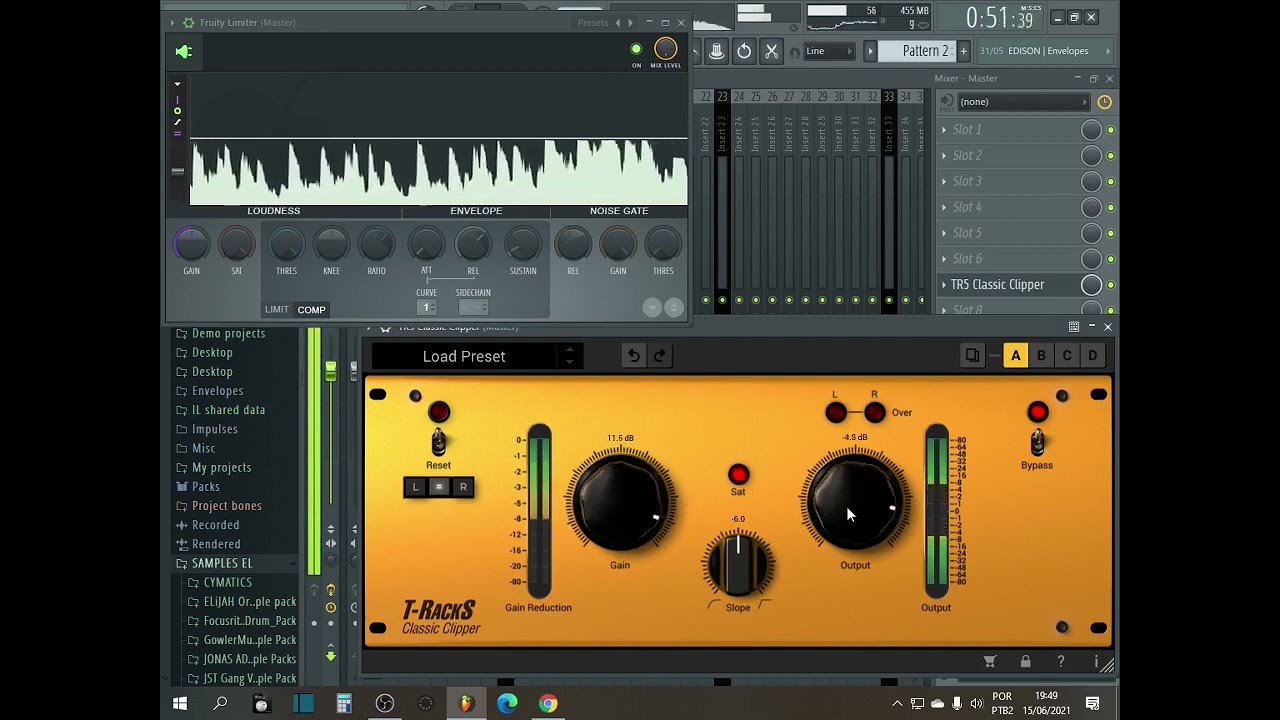This screenshot has height=720, width=1280.
Task: Open Load Preset in Classic Clipper
Action: pos(464,356)
